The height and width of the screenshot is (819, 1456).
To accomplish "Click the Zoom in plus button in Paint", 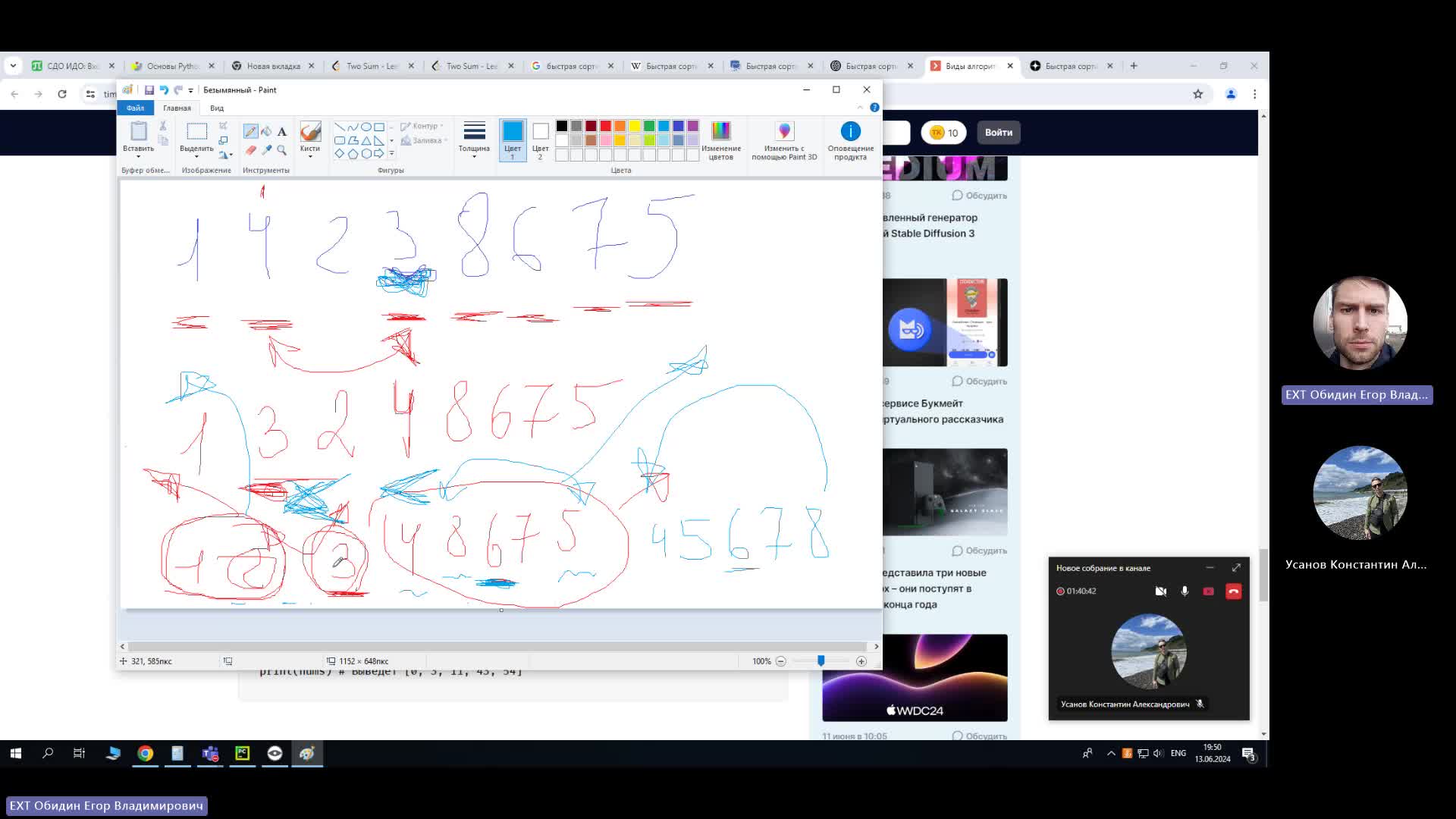I will pos(861,661).
